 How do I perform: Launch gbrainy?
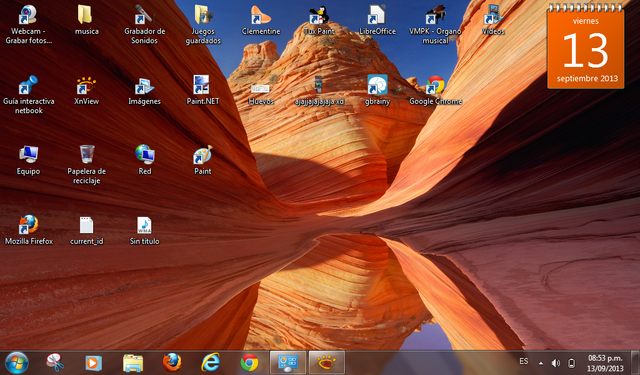[378, 91]
